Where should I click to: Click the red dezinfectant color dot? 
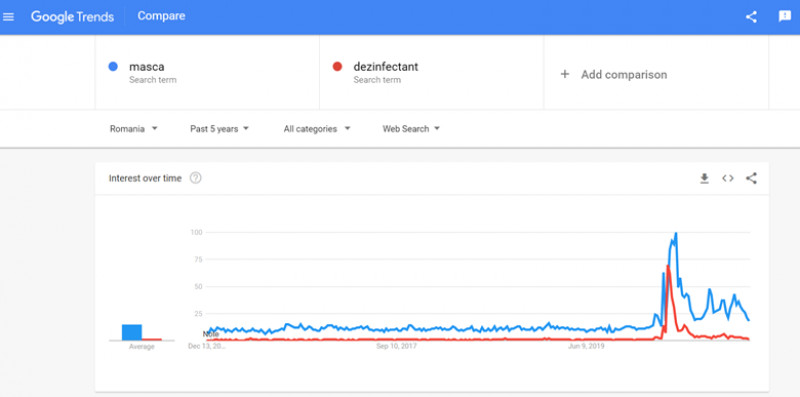(337, 66)
